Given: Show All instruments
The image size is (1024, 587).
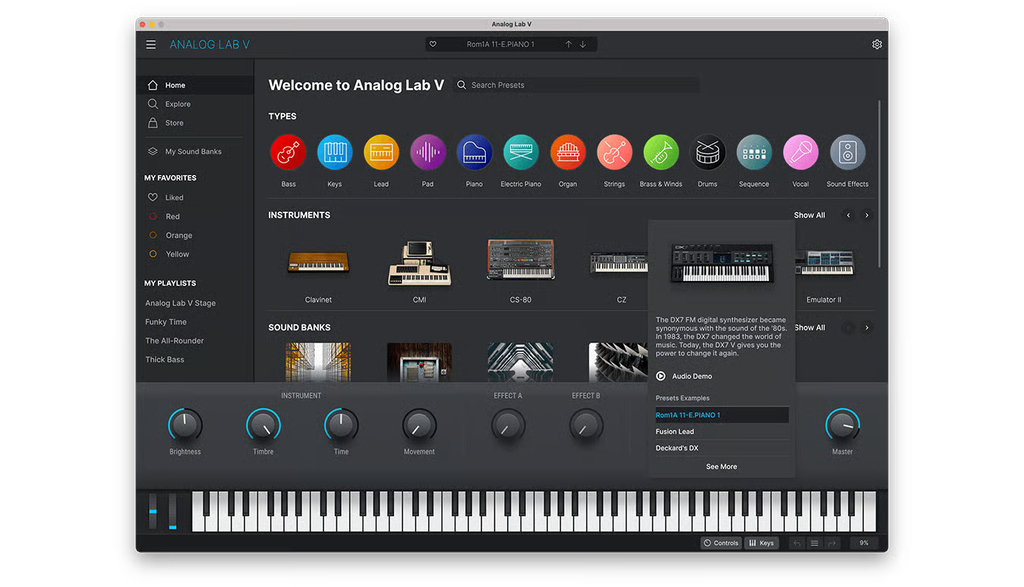Looking at the screenshot, I should click(x=809, y=215).
